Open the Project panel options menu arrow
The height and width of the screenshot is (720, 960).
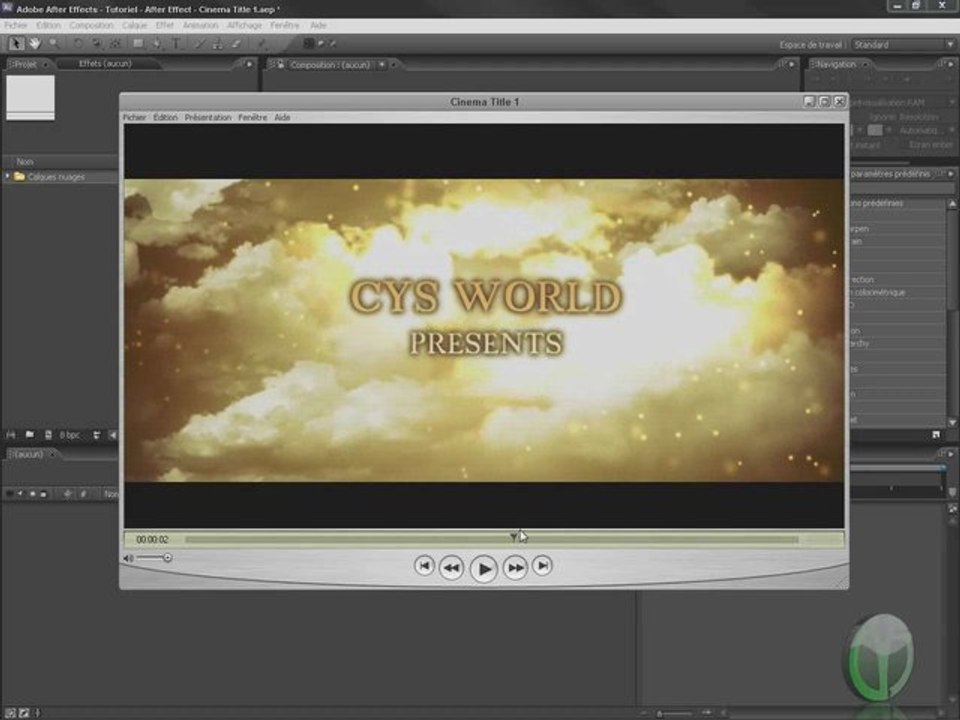(x=249, y=64)
